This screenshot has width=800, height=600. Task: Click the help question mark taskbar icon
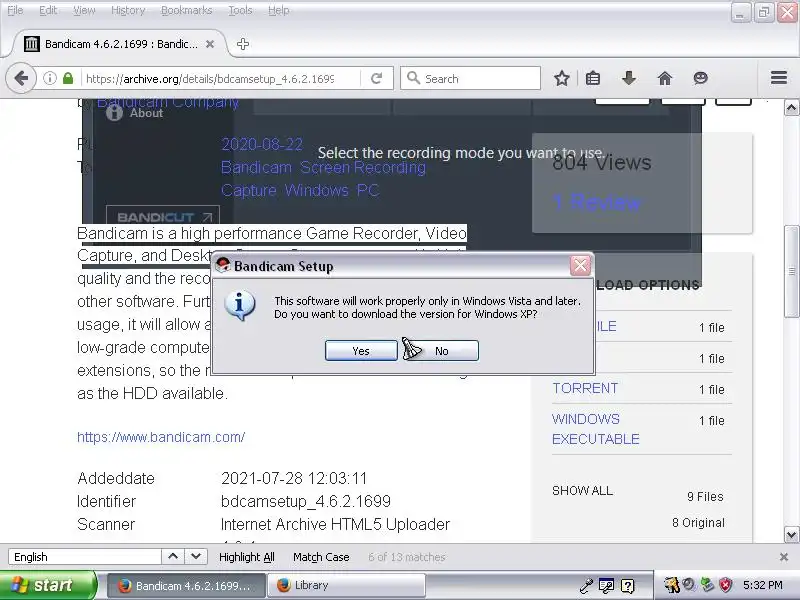coord(628,586)
